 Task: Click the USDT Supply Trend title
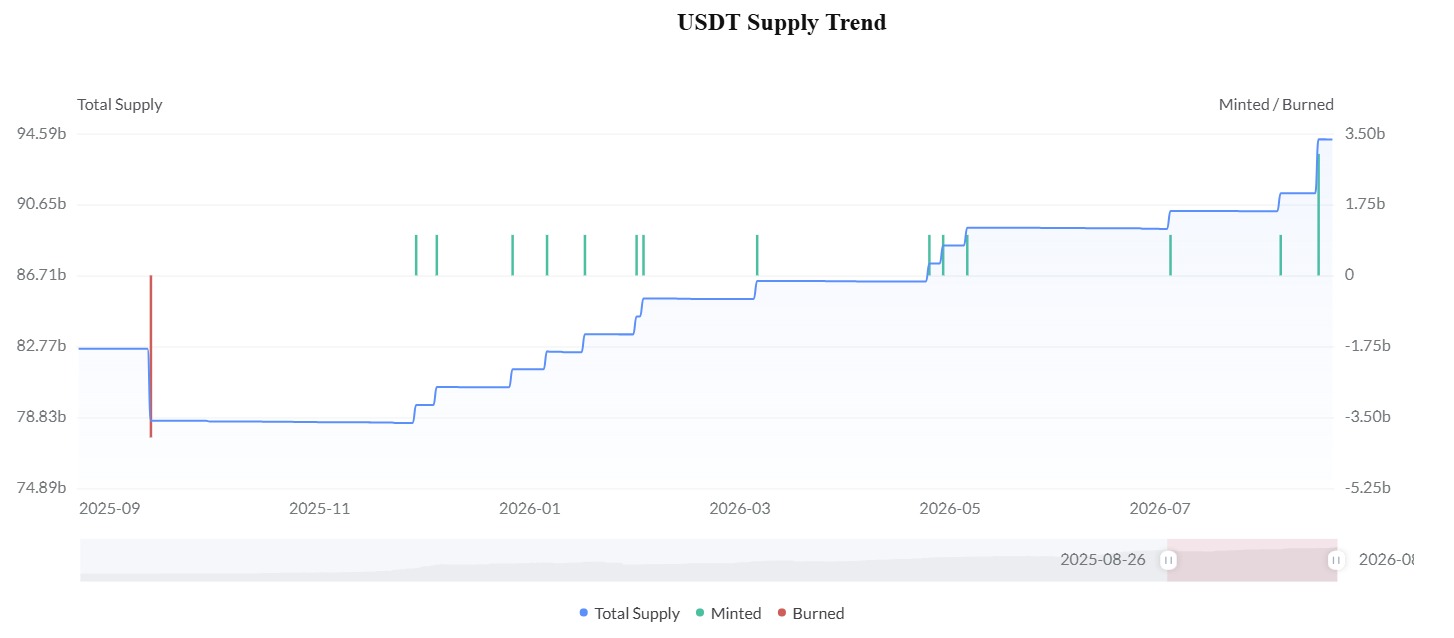coord(782,22)
